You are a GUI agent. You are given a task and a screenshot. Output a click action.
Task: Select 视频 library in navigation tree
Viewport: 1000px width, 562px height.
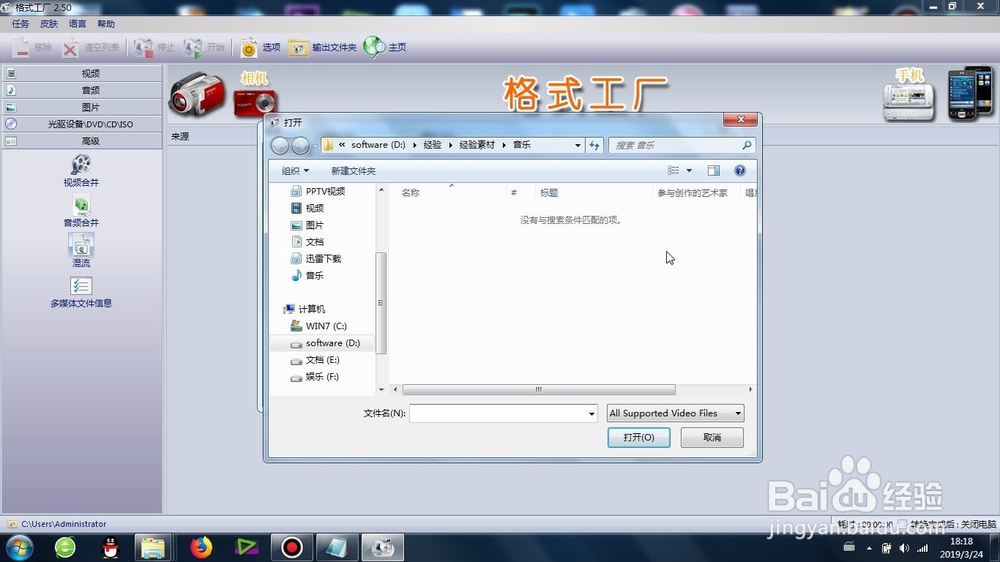pos(307,208)
